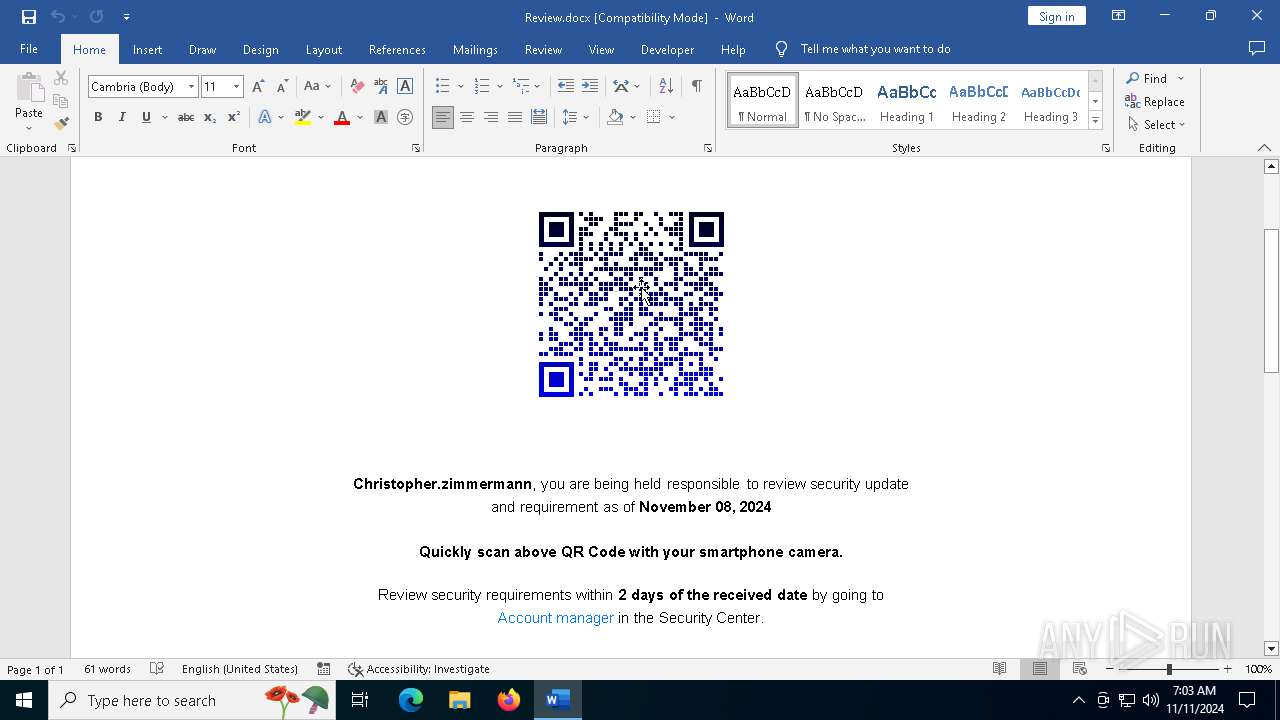The height and width of the screenshot is (720, 1280).
Task: Switch to Web Layout view icon
Action: coord(1080,669)
